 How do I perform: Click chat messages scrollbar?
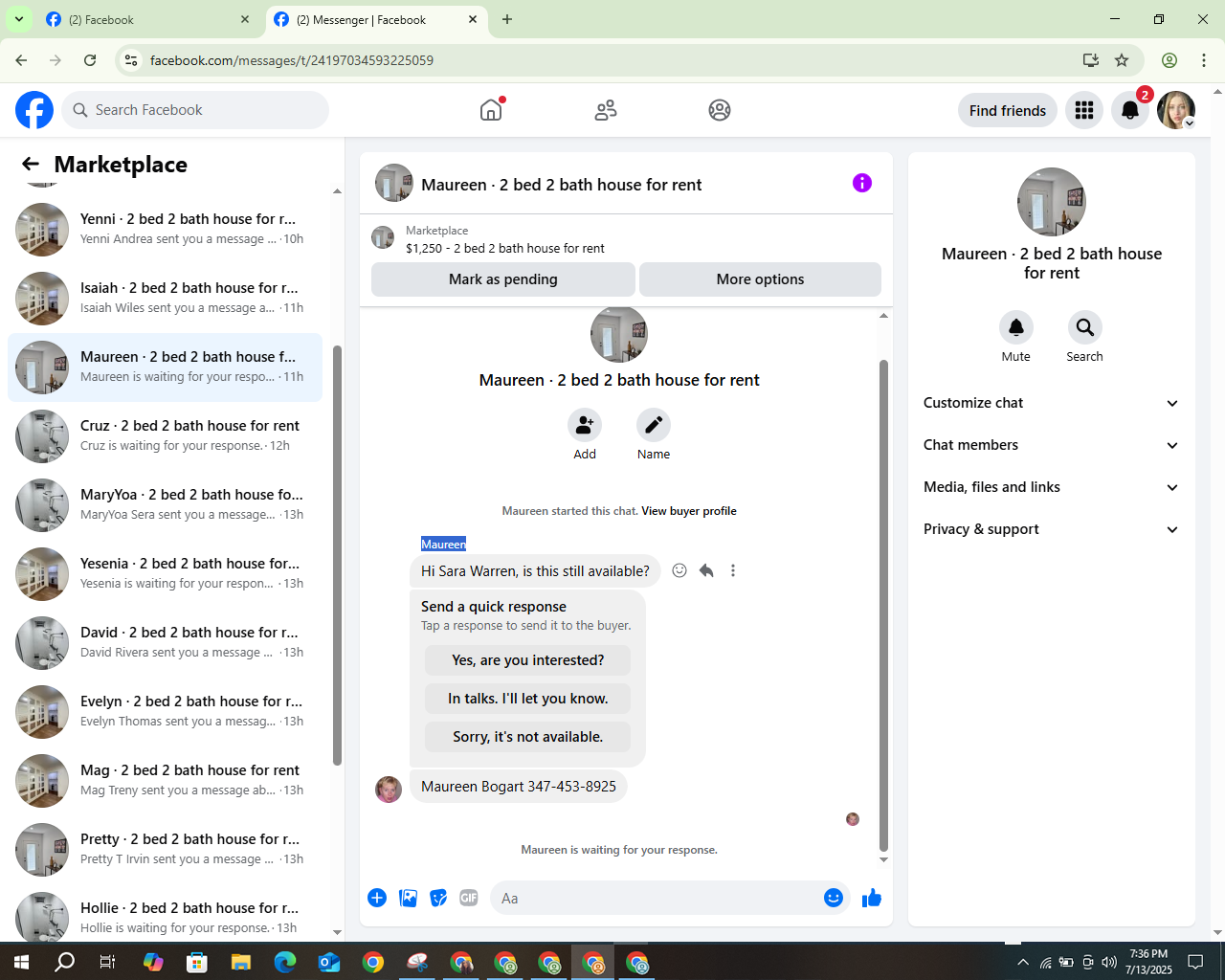[883, 605]
